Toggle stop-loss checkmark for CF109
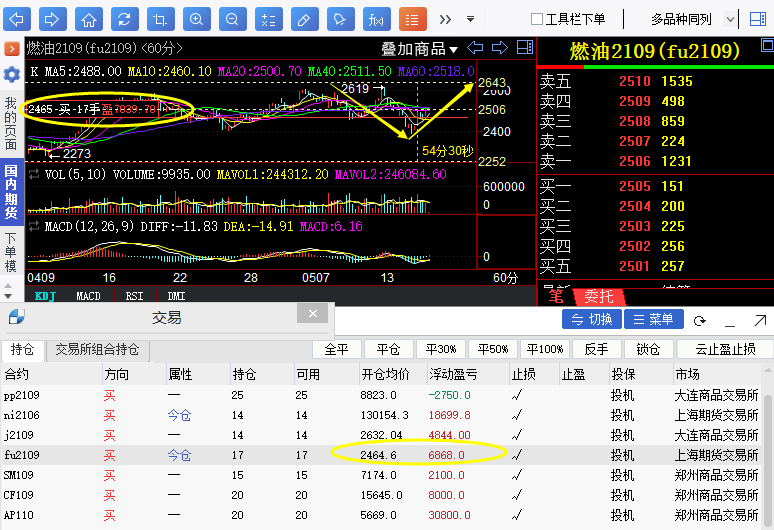This screenshot has height=530, width=774. click(x=517, y=495)
